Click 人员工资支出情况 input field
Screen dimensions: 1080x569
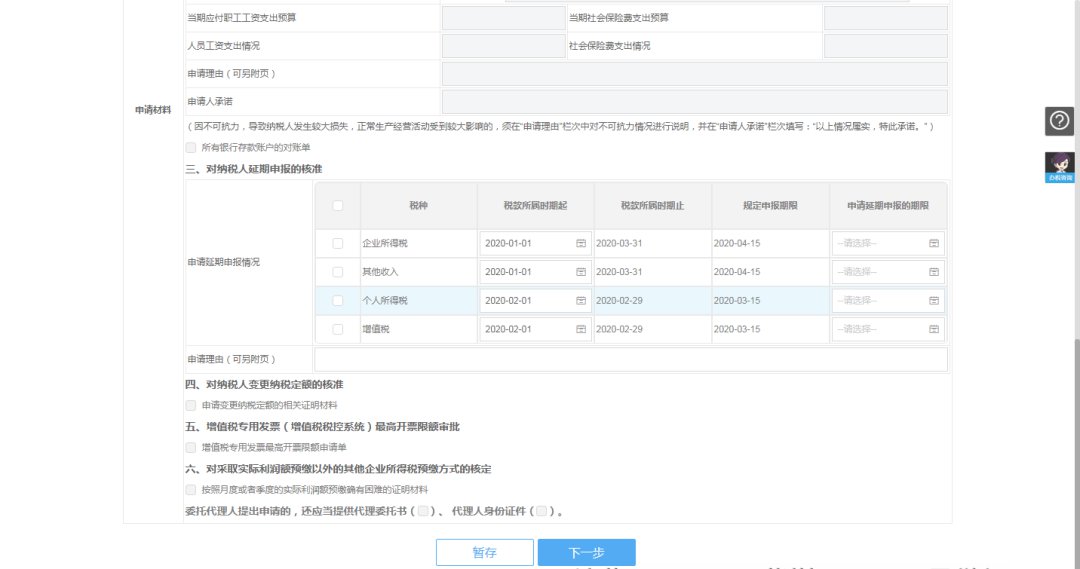pos(503,46)
